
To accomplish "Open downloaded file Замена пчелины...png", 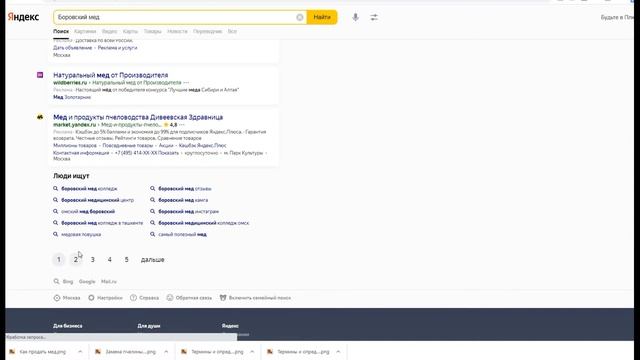I will coord(126,351).
